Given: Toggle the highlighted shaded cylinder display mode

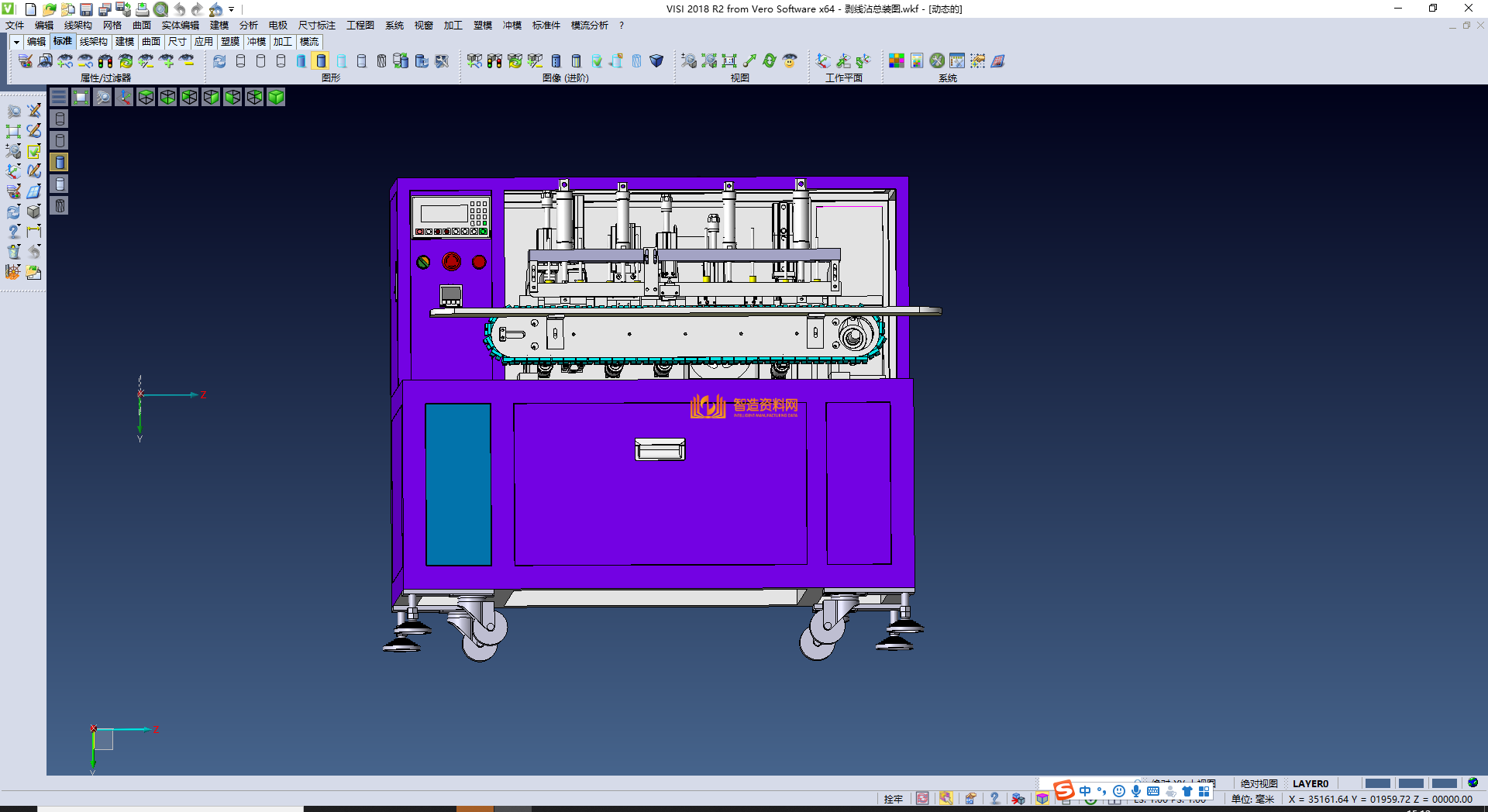Looking at the screenshot, I should [x=321, y=60].
